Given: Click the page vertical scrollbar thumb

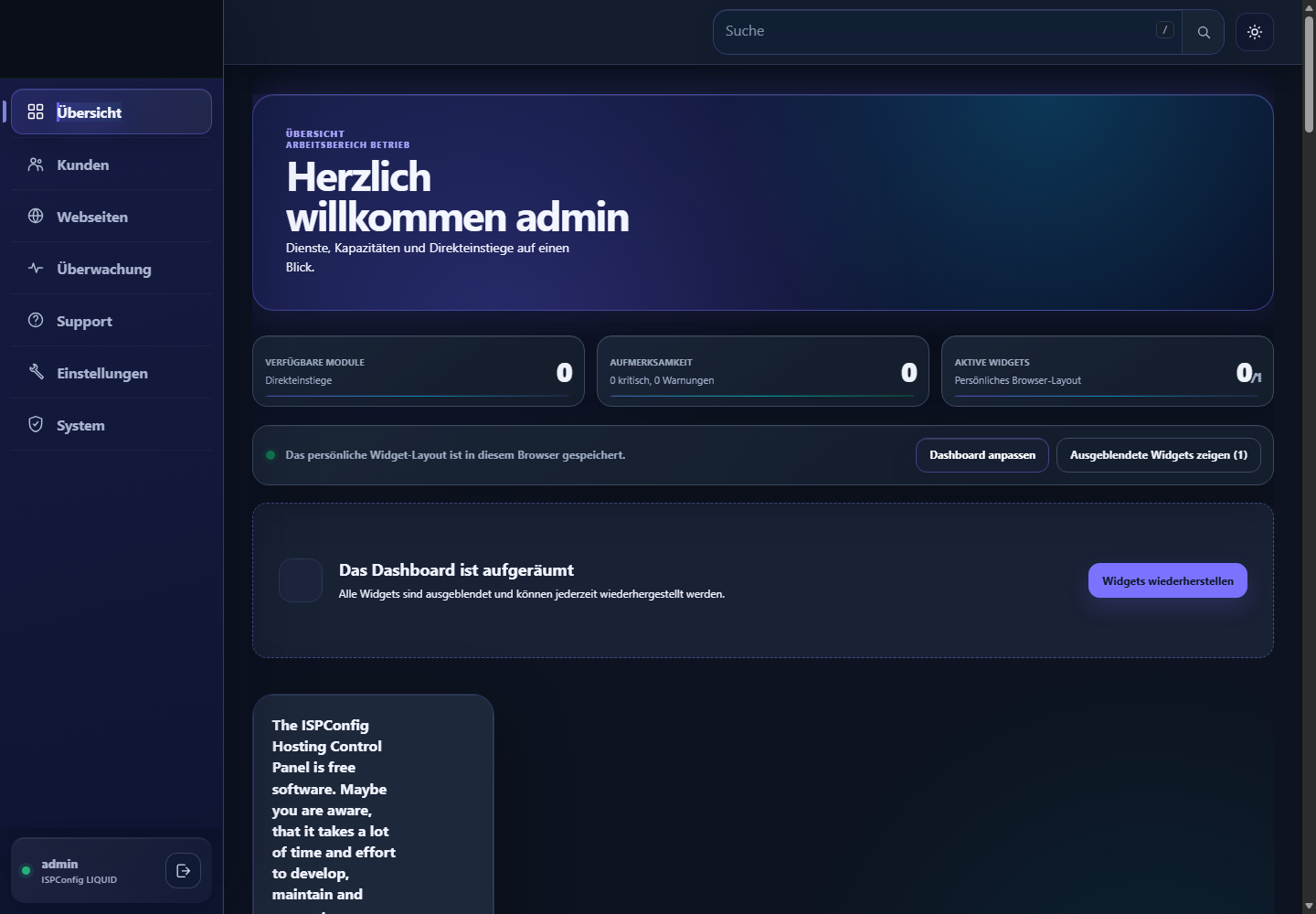Looking at the screenshot, I should tap(1309, 73).
